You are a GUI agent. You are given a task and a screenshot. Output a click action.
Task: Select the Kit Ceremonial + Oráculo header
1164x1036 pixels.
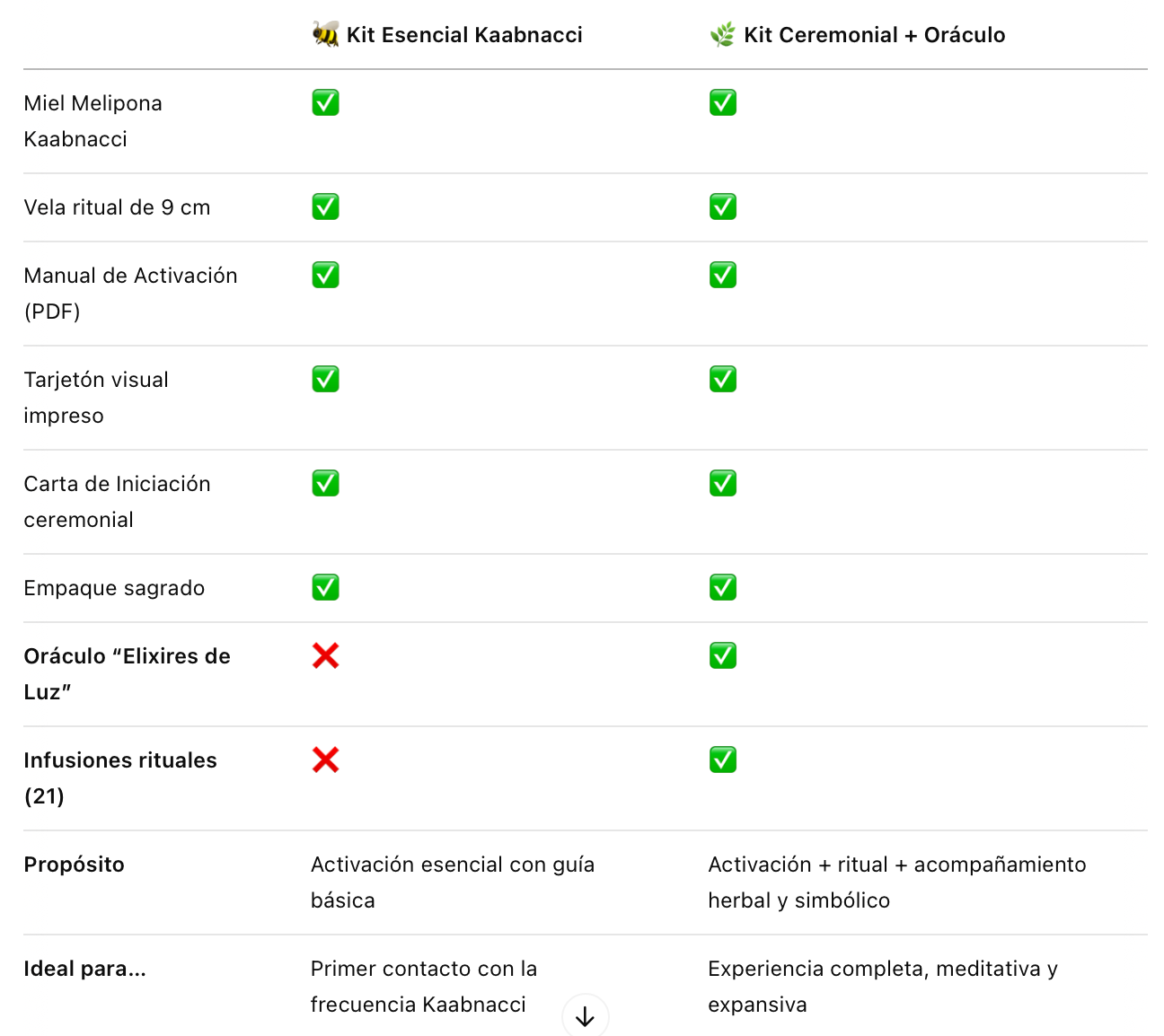(874, 35)
